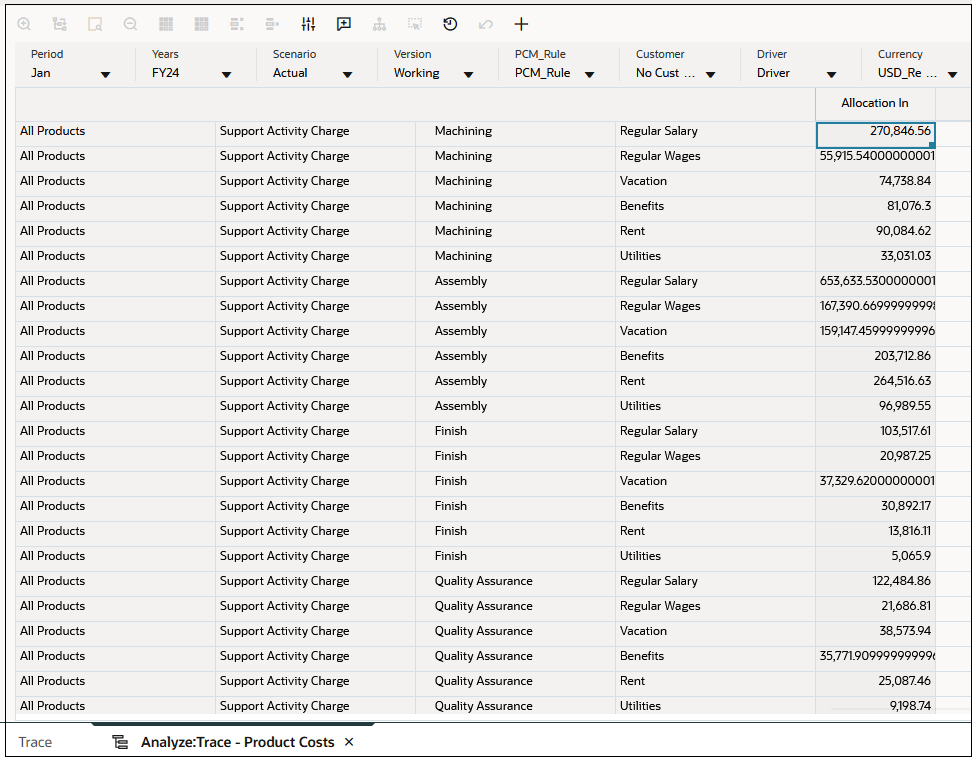
Task: Select the first grid layout icon
Action: coord(166,24)
